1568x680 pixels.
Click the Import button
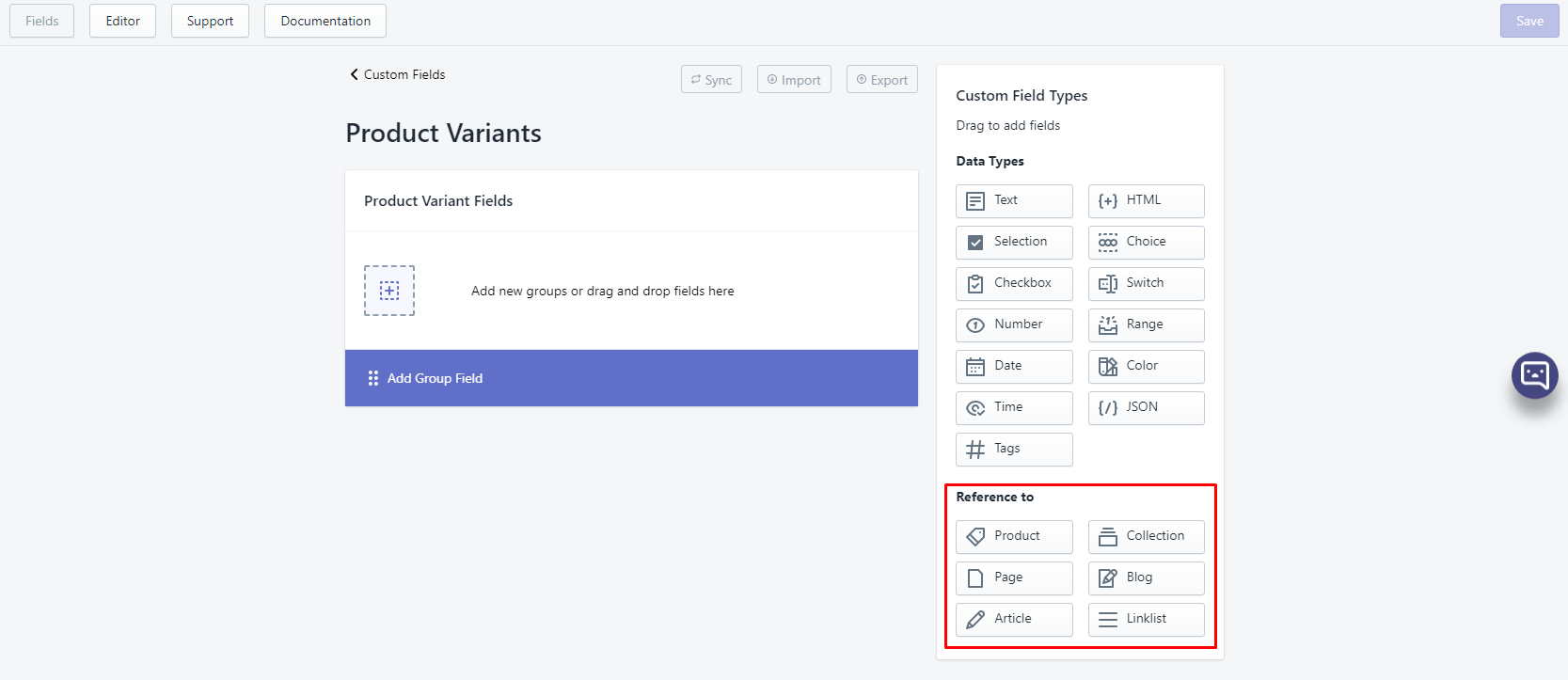click(794, 80)
